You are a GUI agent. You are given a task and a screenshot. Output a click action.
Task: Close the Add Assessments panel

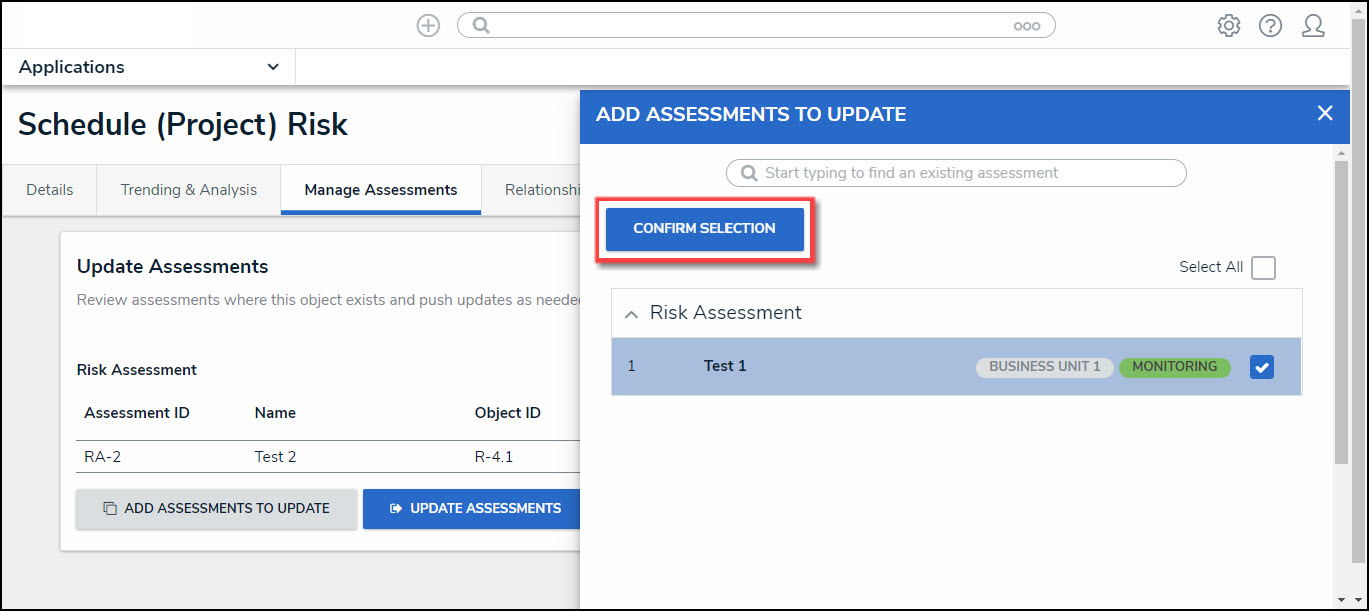coord(1325,114)
